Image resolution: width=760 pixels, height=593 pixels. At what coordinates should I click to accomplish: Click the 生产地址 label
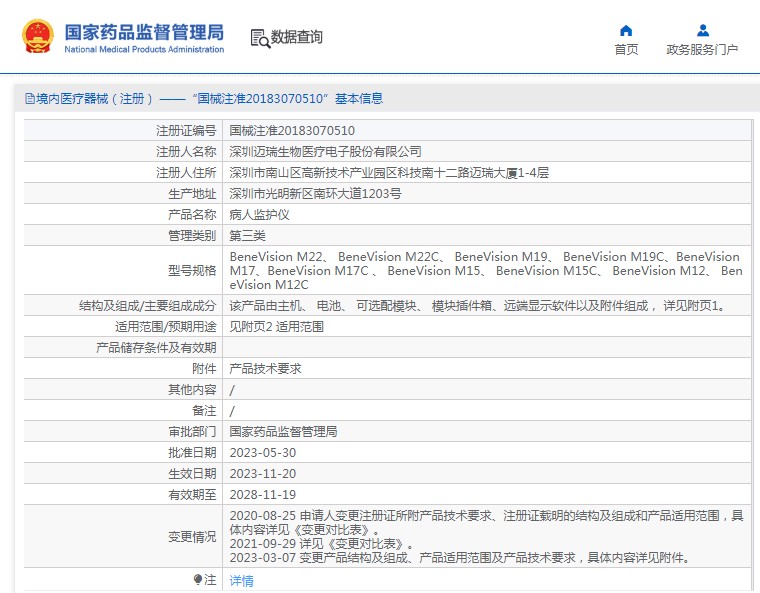point(192,193)
